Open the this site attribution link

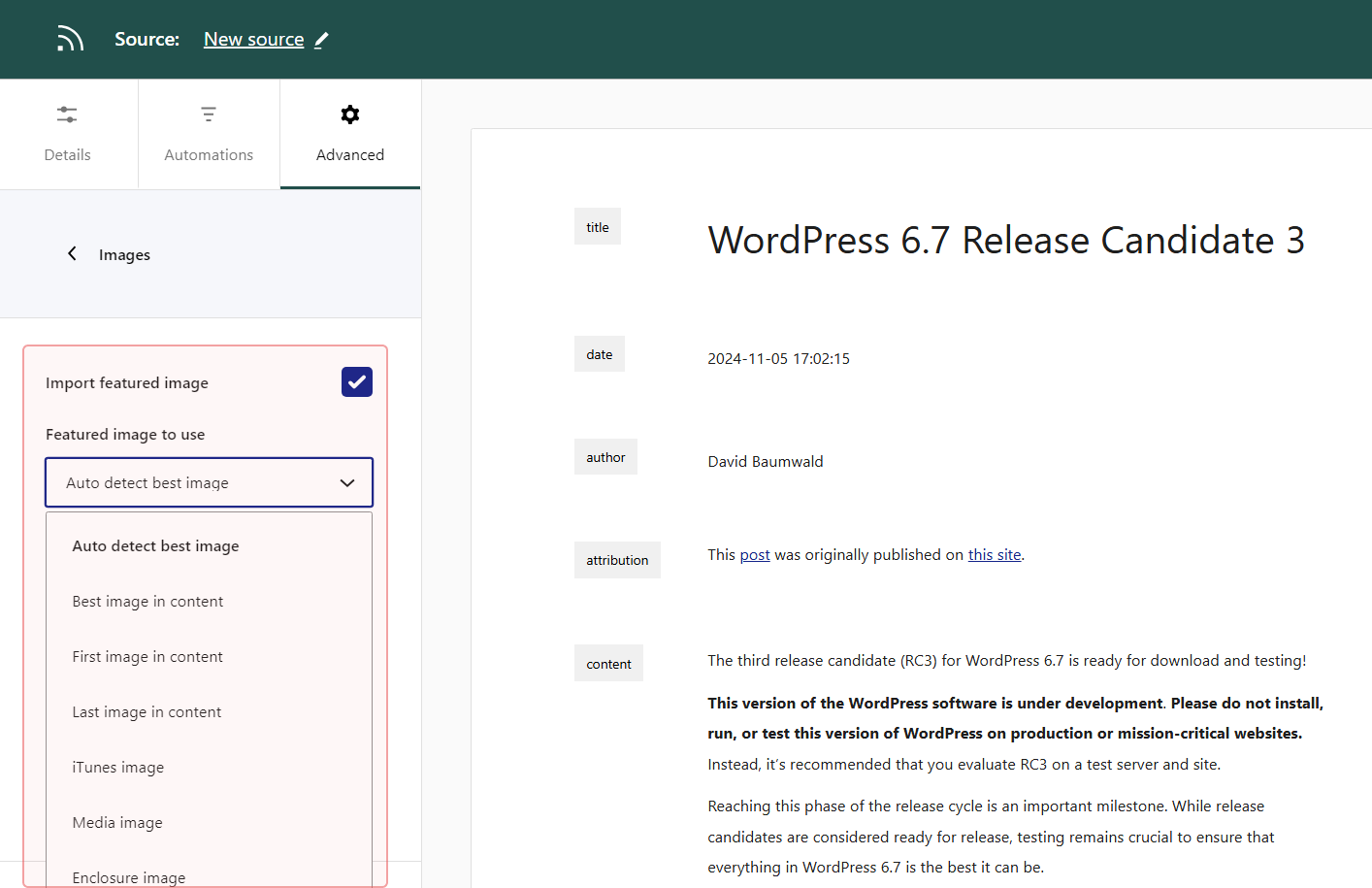click(x=994, y=554)
